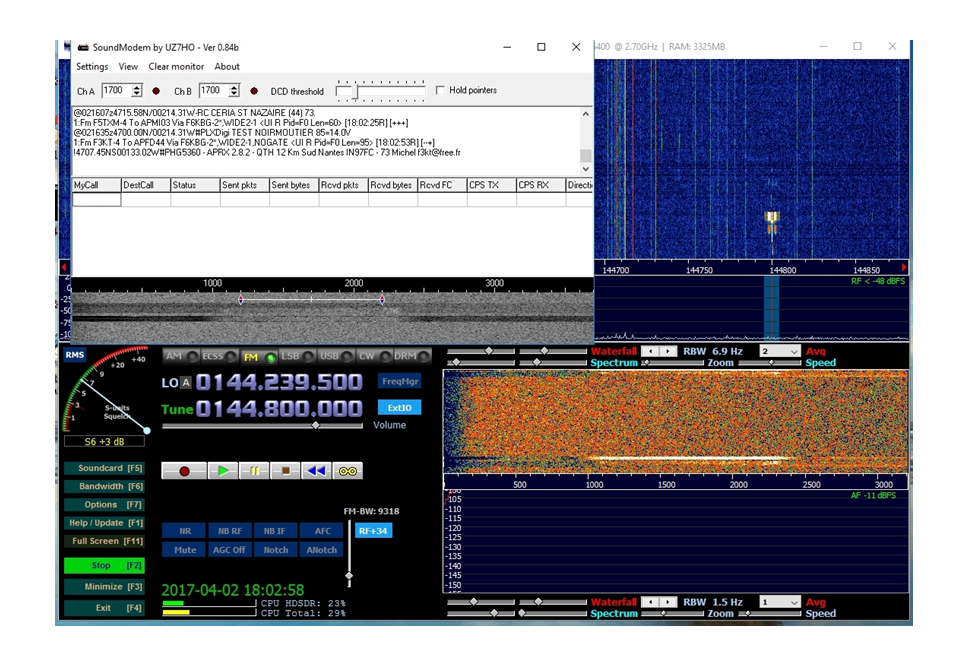
Task: Click the MyCall field in the connections table
Action: [x=95, y=199]
